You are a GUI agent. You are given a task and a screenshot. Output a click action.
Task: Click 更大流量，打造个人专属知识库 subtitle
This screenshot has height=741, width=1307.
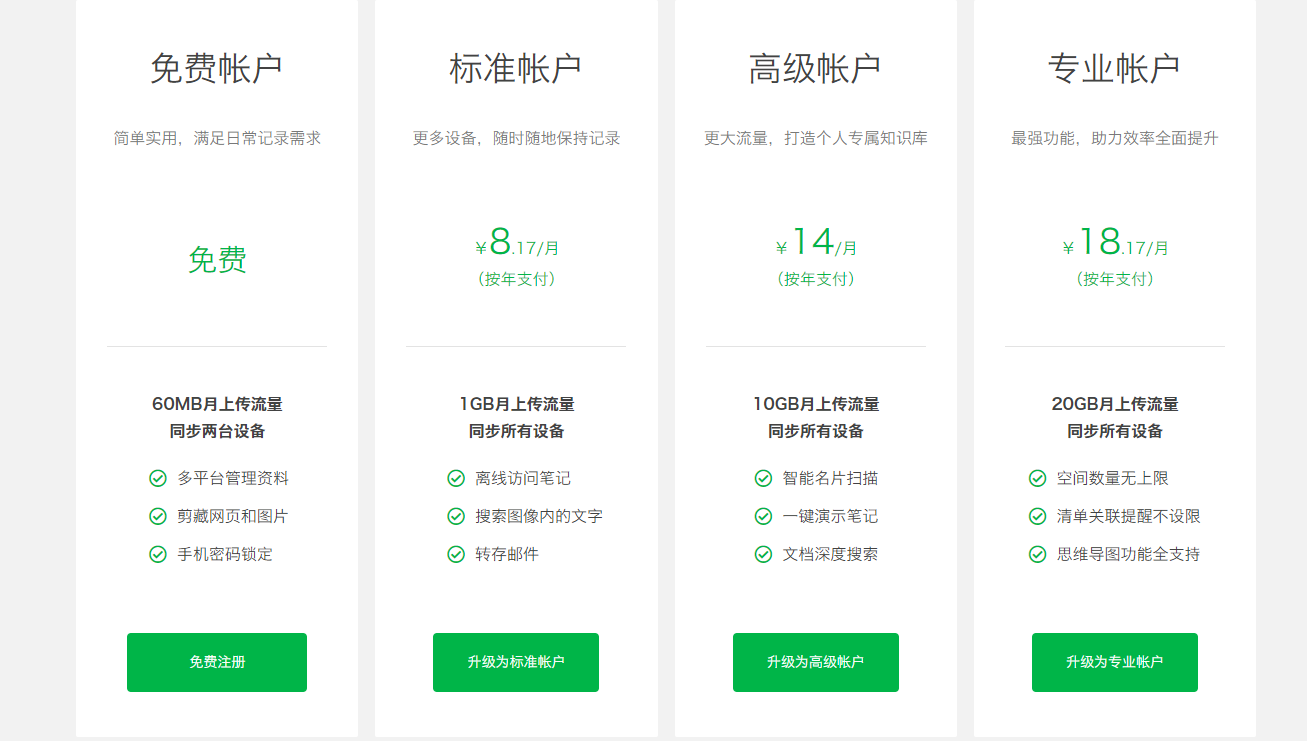tap(816, 138)
